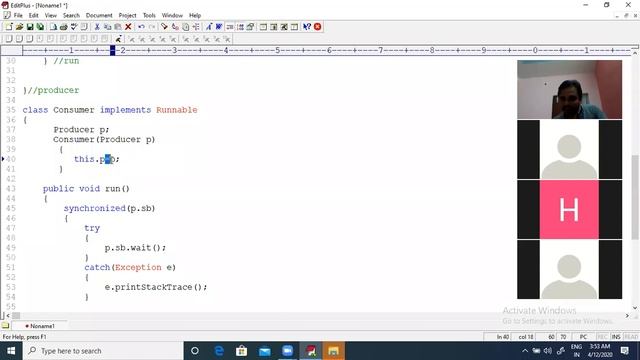Click the column ruler above the editor
This screenshot has width=640, height=360.
point(327,51)
